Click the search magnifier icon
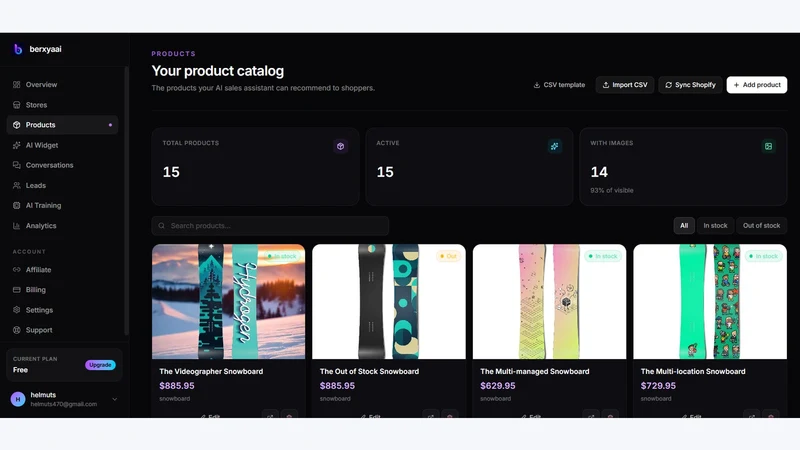Image resolution: width=800 pixels, height=450 pixels. (162, 226)
